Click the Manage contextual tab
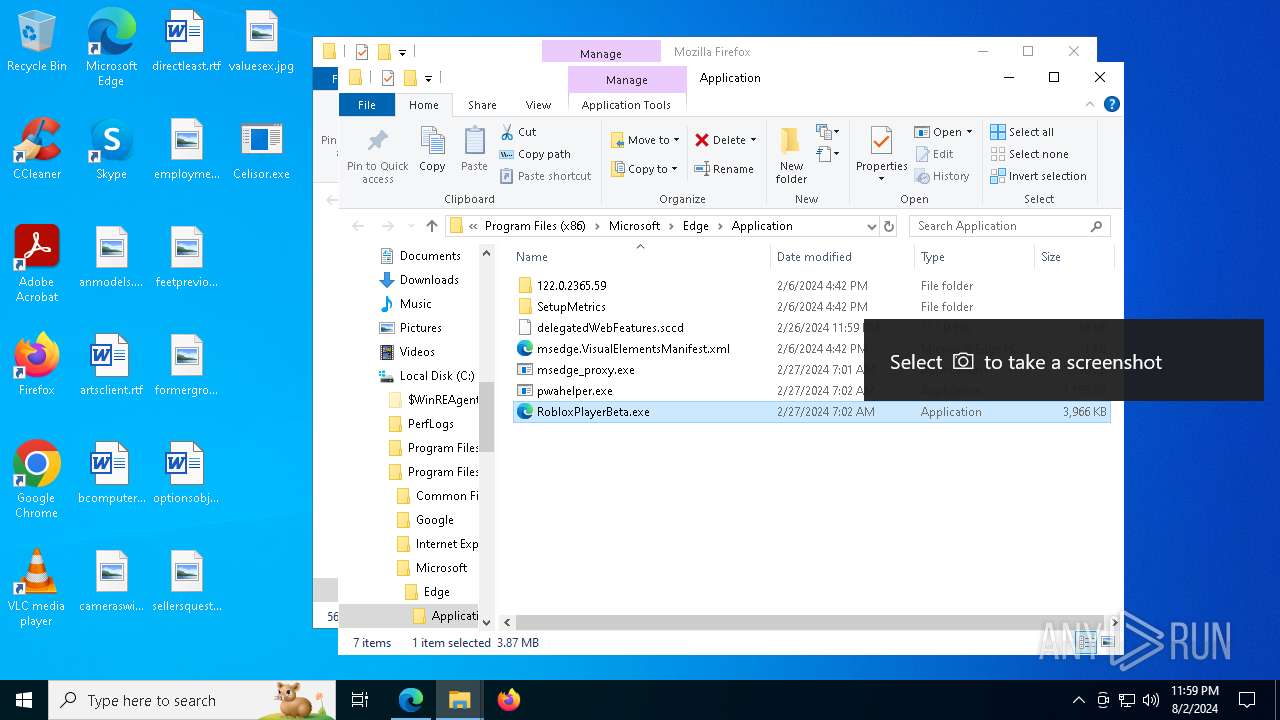 [626, 80]
